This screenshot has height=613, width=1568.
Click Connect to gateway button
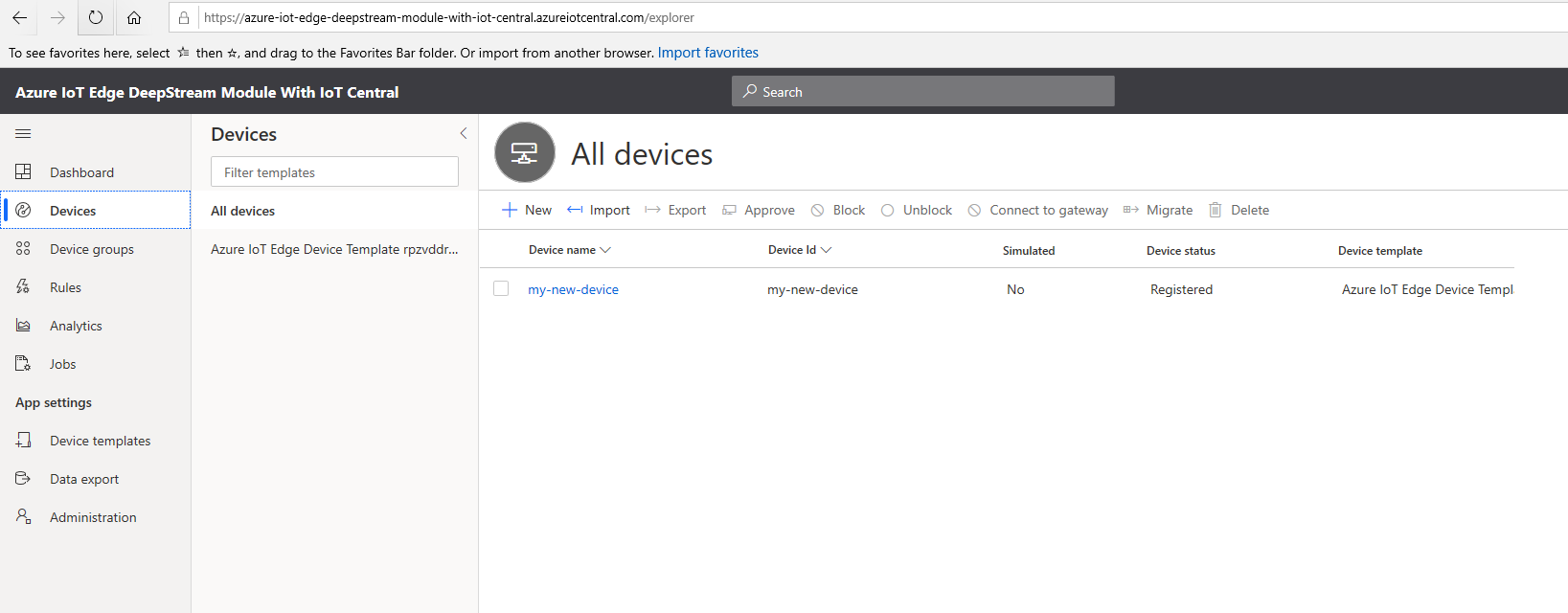click(1038, 210)
